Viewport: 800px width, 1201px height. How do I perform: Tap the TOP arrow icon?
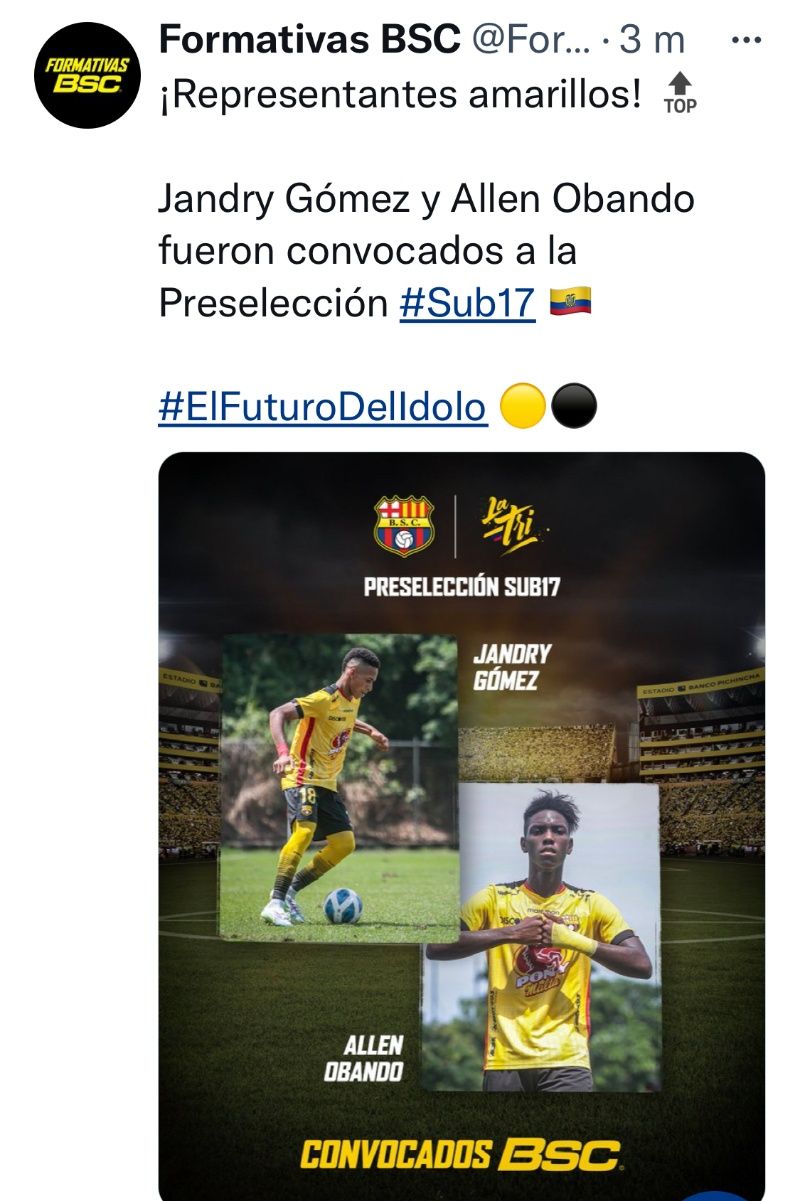(x=680, y=92)
